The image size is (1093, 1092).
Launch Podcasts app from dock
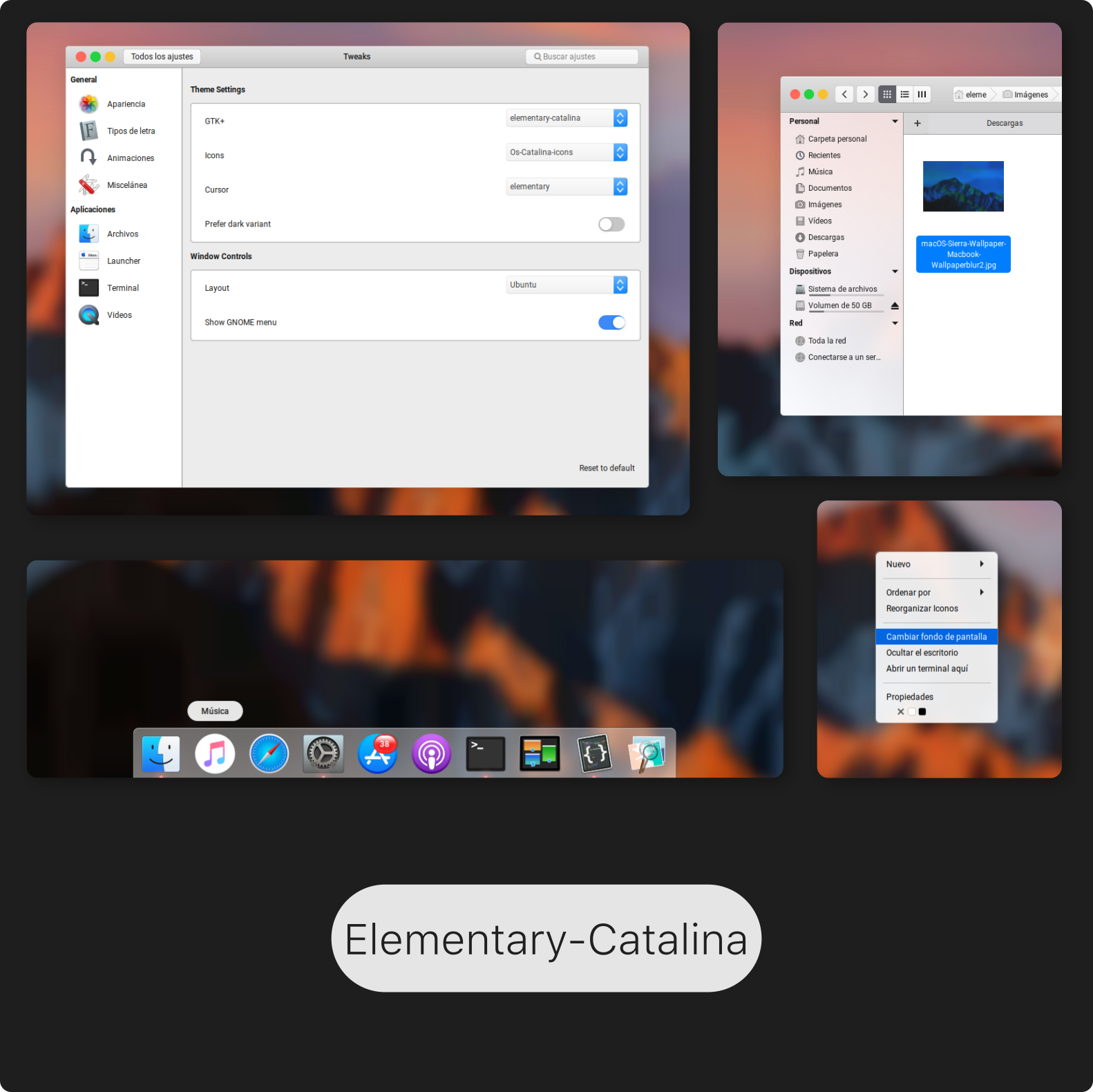pyautogui.click(x=431, y=753)
